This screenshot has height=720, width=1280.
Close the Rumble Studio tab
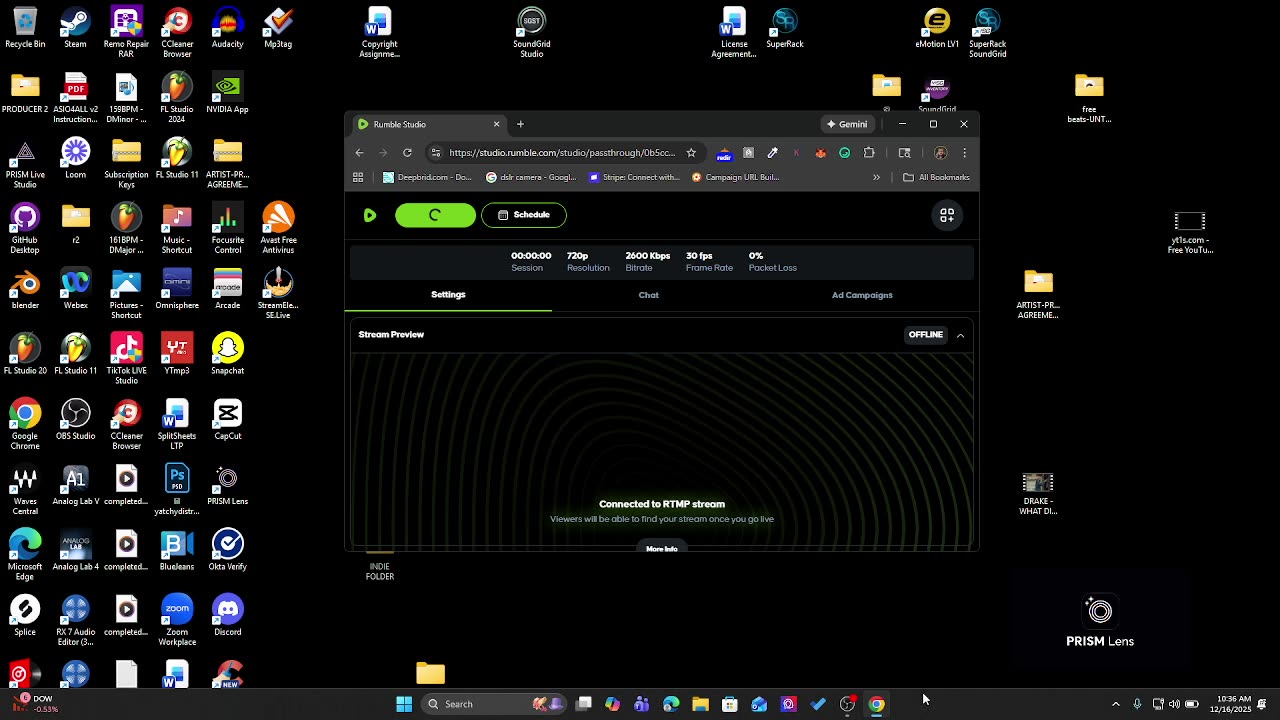496,124
